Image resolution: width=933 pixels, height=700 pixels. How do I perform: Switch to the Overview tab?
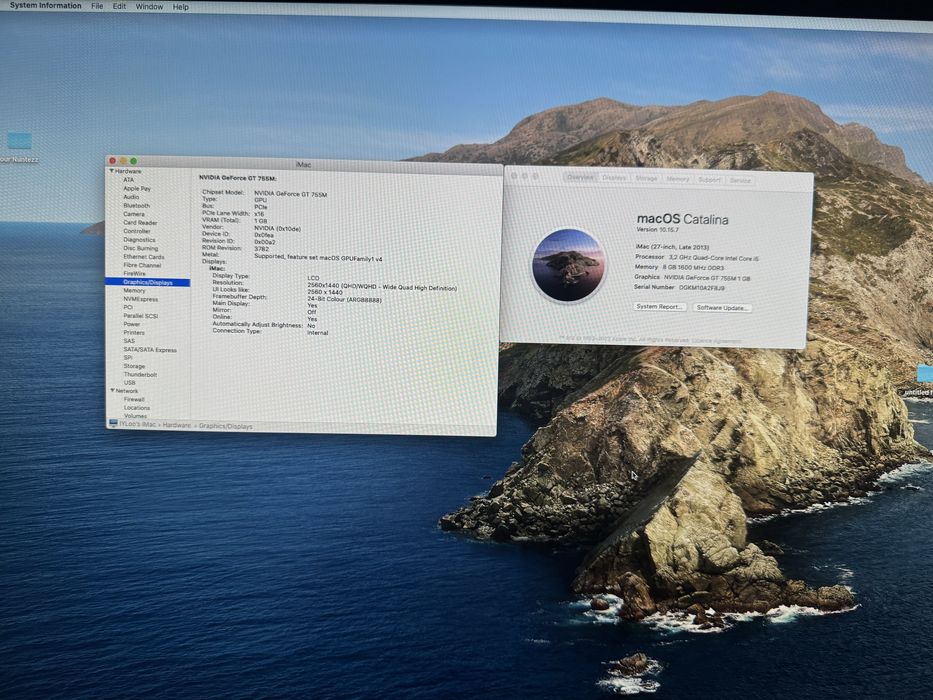click(580, 177)
